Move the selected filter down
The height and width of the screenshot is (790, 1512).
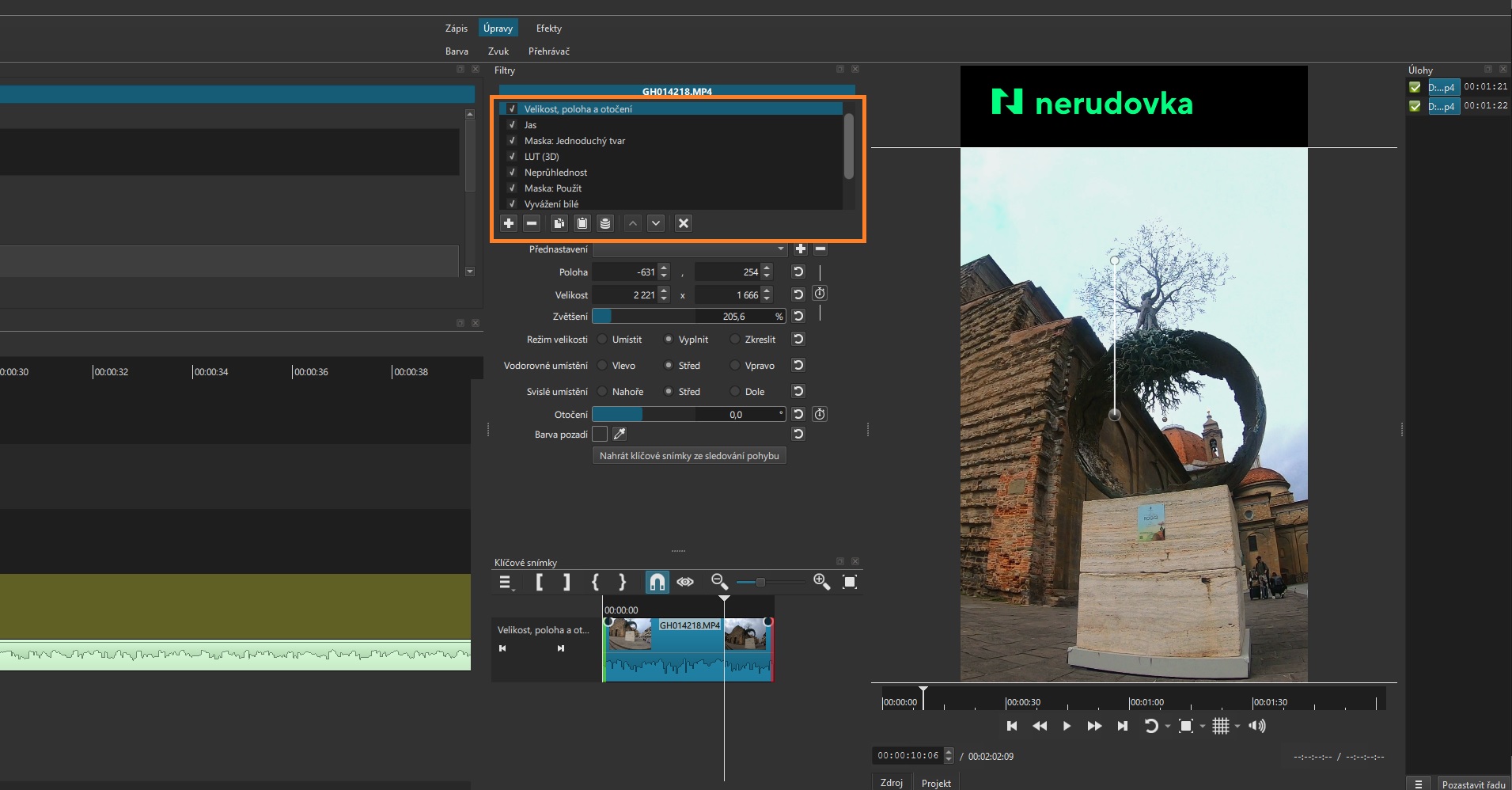(656, 223)
